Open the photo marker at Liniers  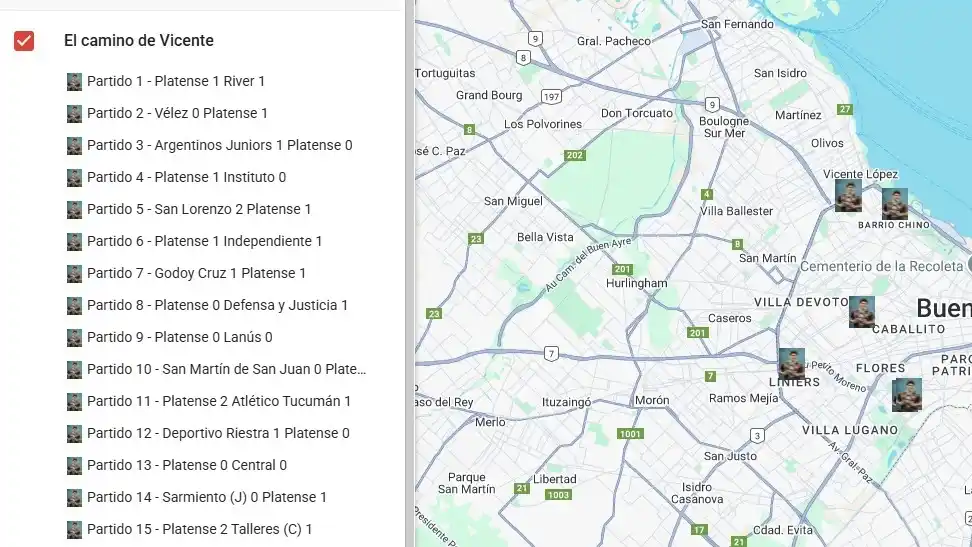pyautogui.click(x=791, y=363)
